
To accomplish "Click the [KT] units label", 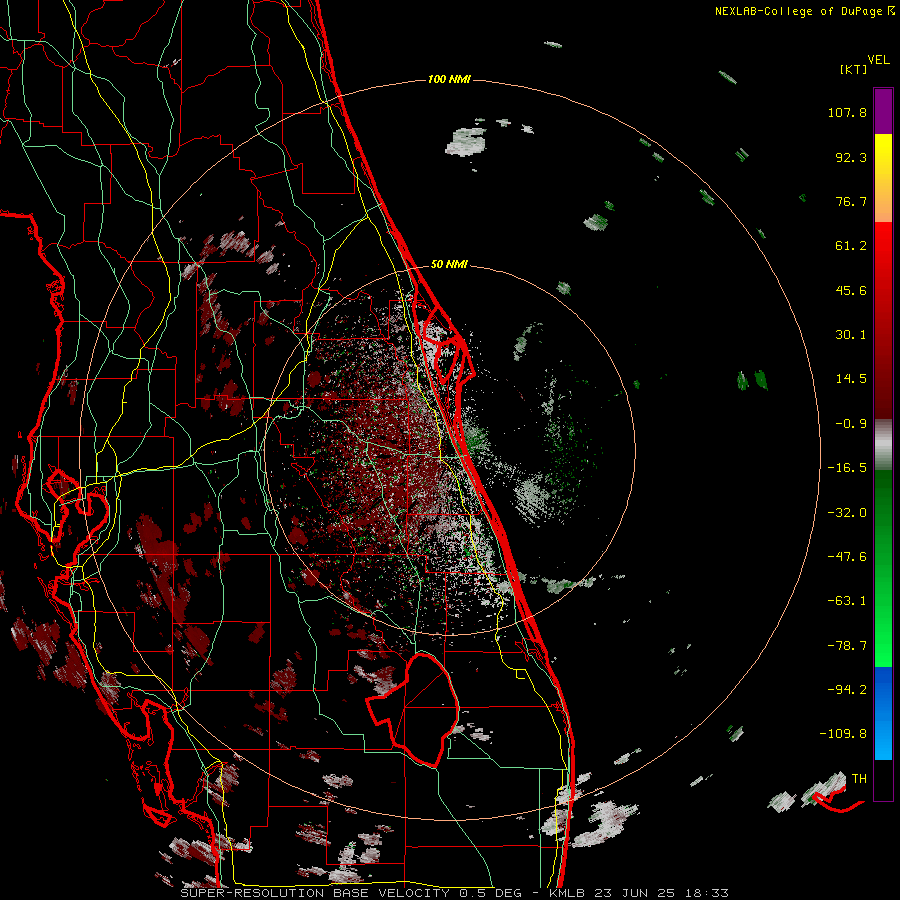I will [x=854, y=69].
